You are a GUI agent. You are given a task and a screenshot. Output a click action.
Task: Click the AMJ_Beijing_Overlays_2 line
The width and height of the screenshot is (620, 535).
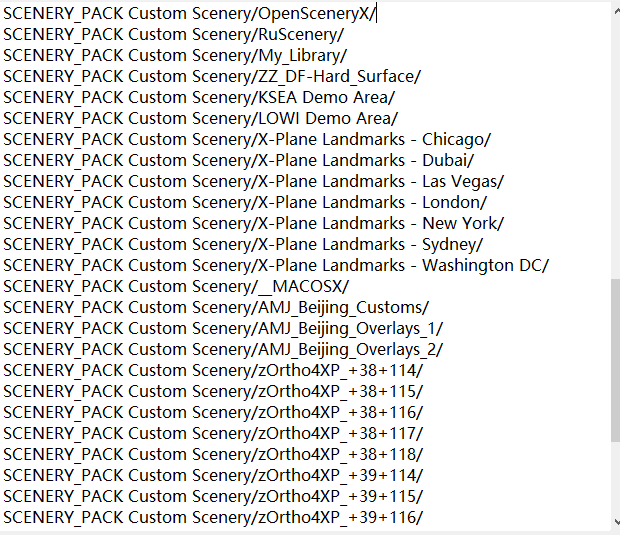223,349
